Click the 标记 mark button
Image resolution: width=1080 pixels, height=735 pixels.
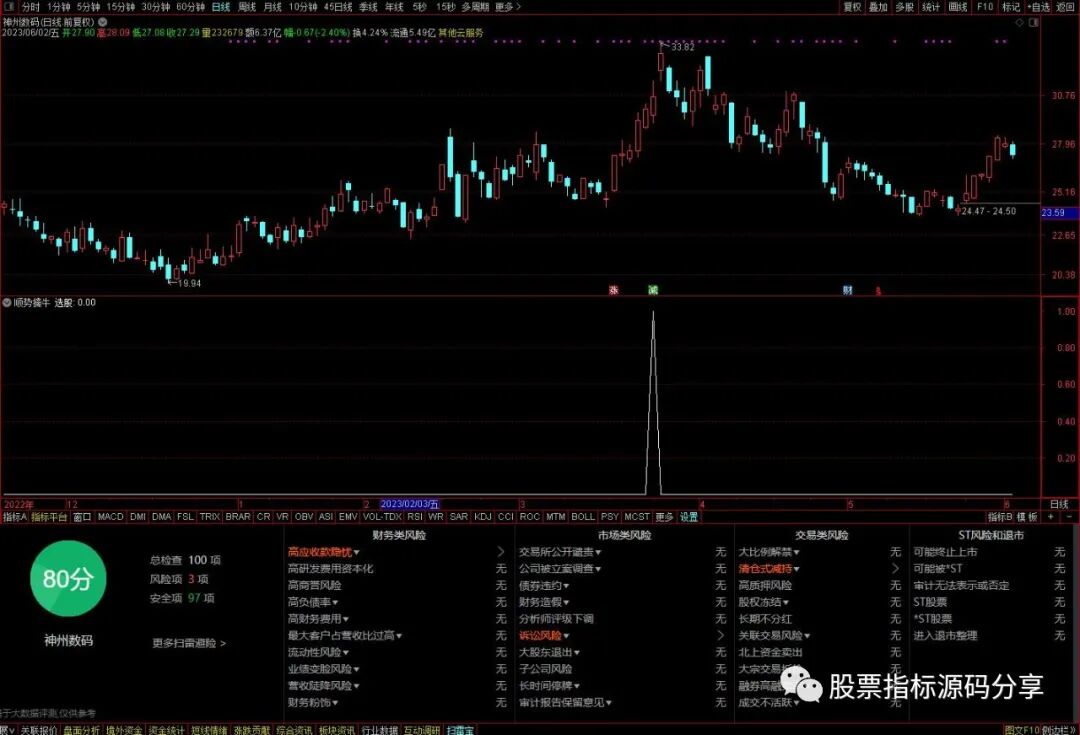(x=1011, y=7)
